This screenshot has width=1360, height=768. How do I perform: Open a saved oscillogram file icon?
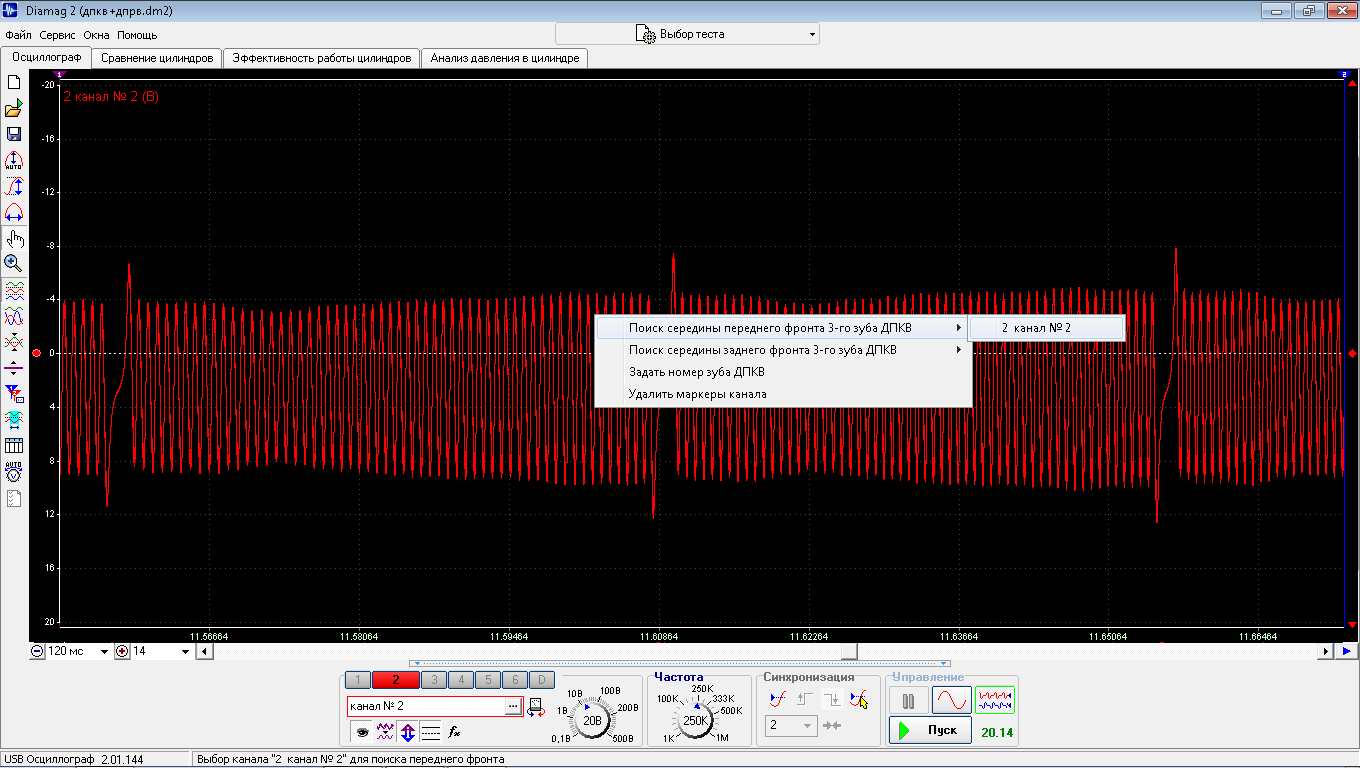[x=14, y=109]
